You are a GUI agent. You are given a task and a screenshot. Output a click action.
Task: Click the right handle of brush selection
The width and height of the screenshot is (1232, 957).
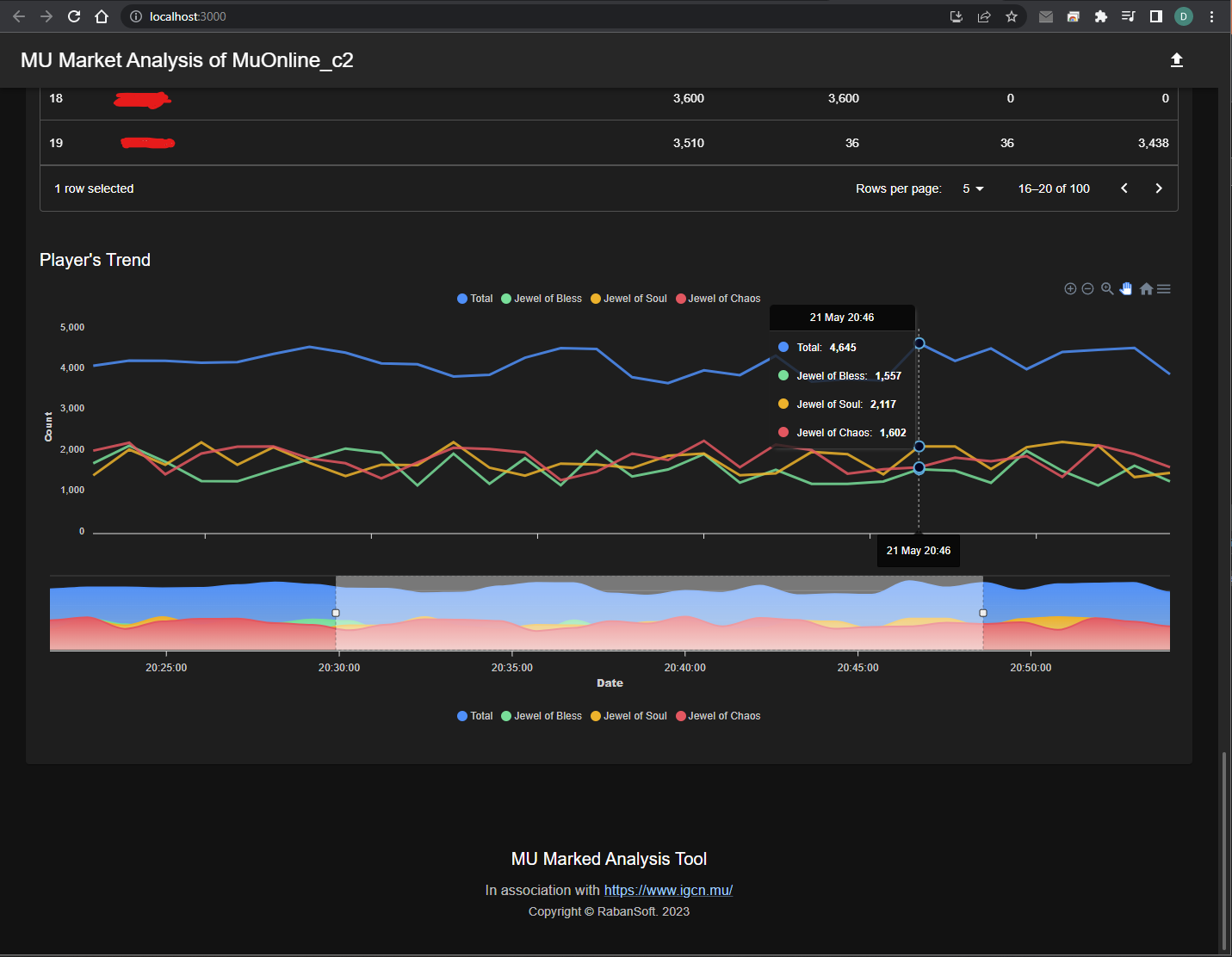[983, 613]
